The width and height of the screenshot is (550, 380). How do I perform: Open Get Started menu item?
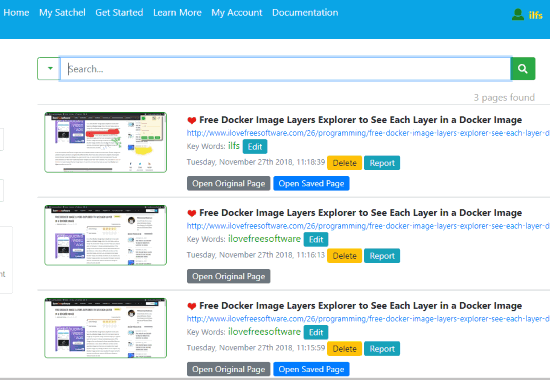pos(119,13)
